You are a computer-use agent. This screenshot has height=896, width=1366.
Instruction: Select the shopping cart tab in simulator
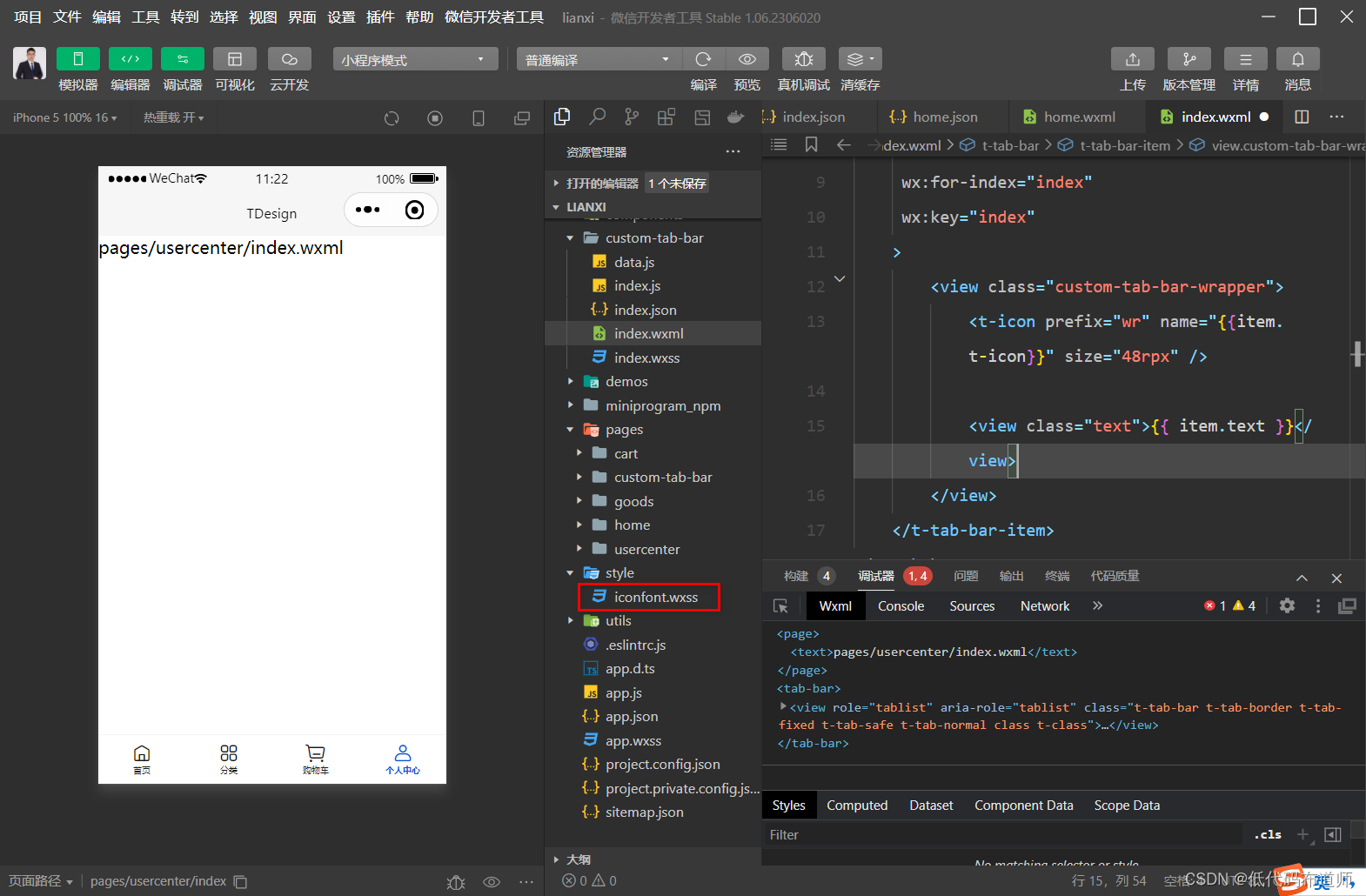tap(315, 759)
